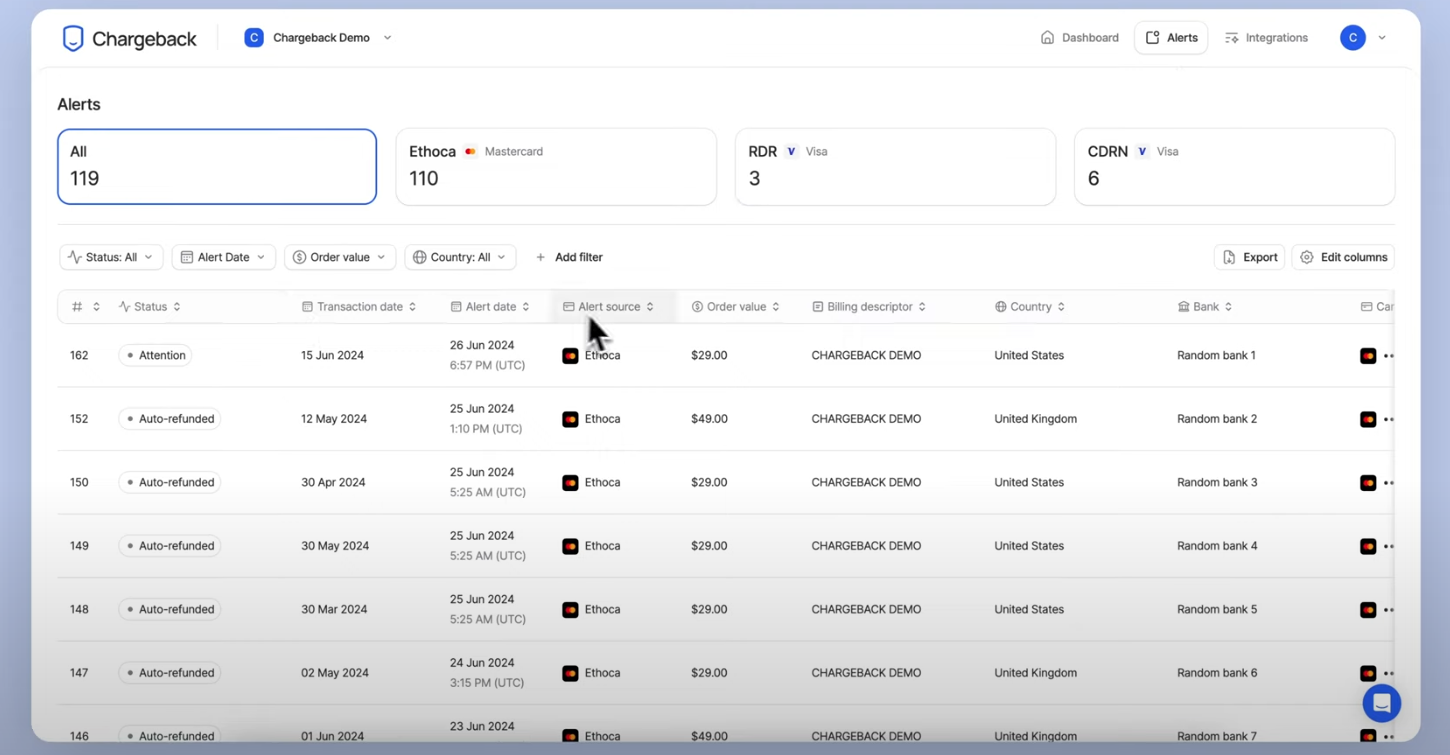1450x755 pixels.
Task: Open the Integrations sliders icon
Action: coord(1231,37)
